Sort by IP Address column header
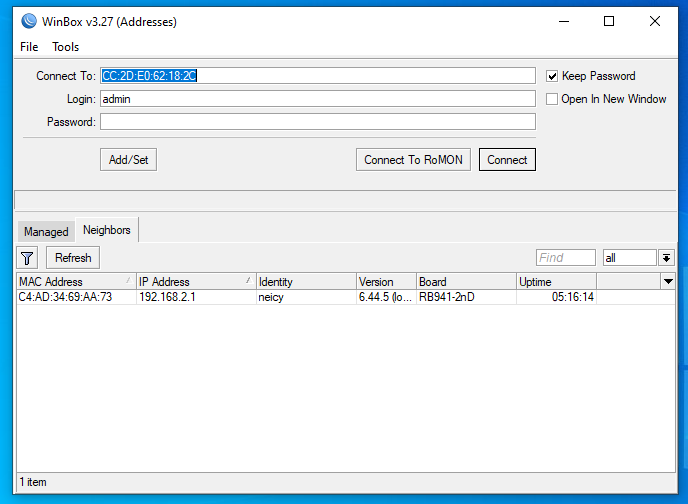688x504 pixels. (196, 282)
